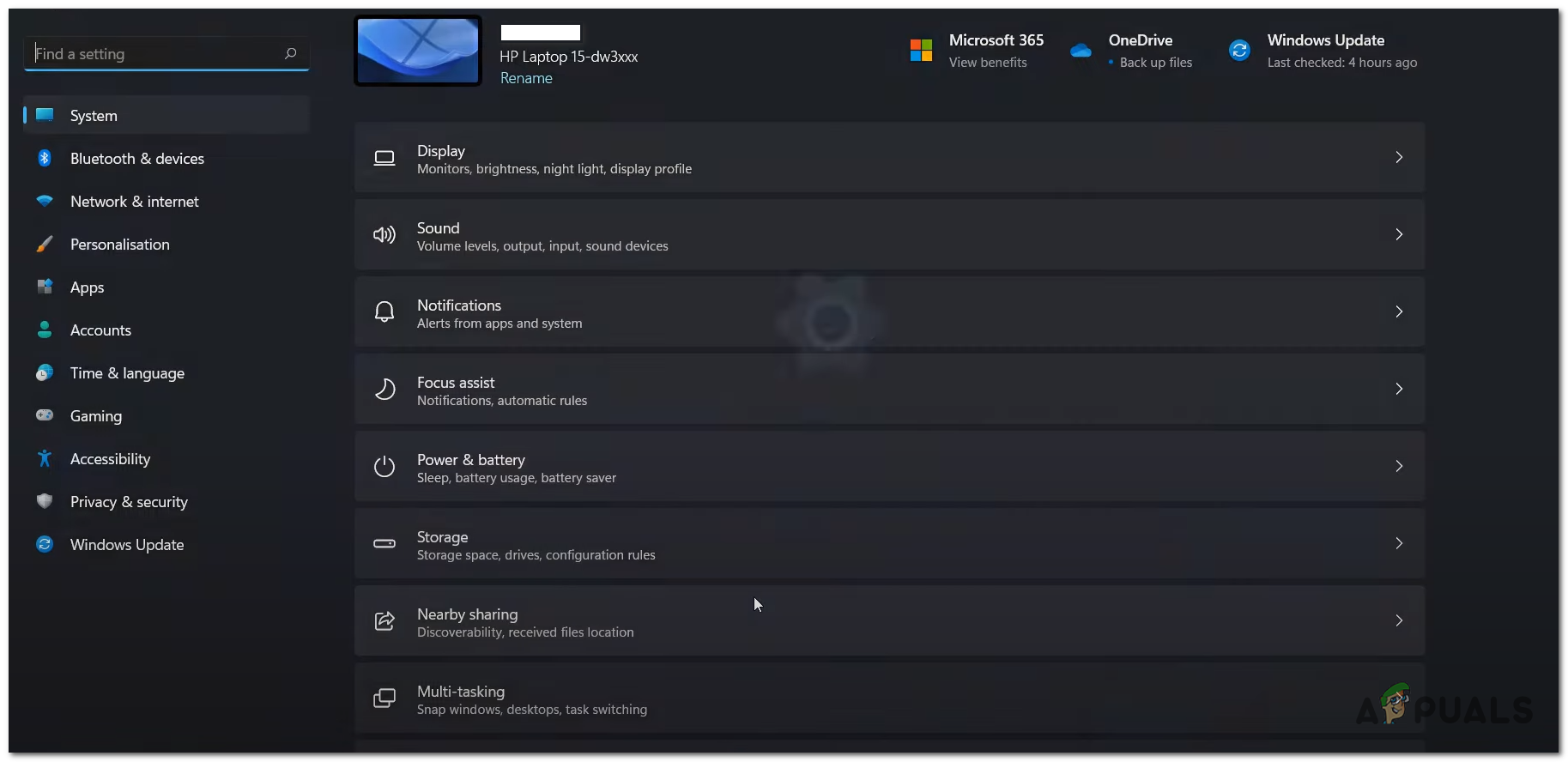
Task: Go to Gaming settings
Action: coord(166,415)
